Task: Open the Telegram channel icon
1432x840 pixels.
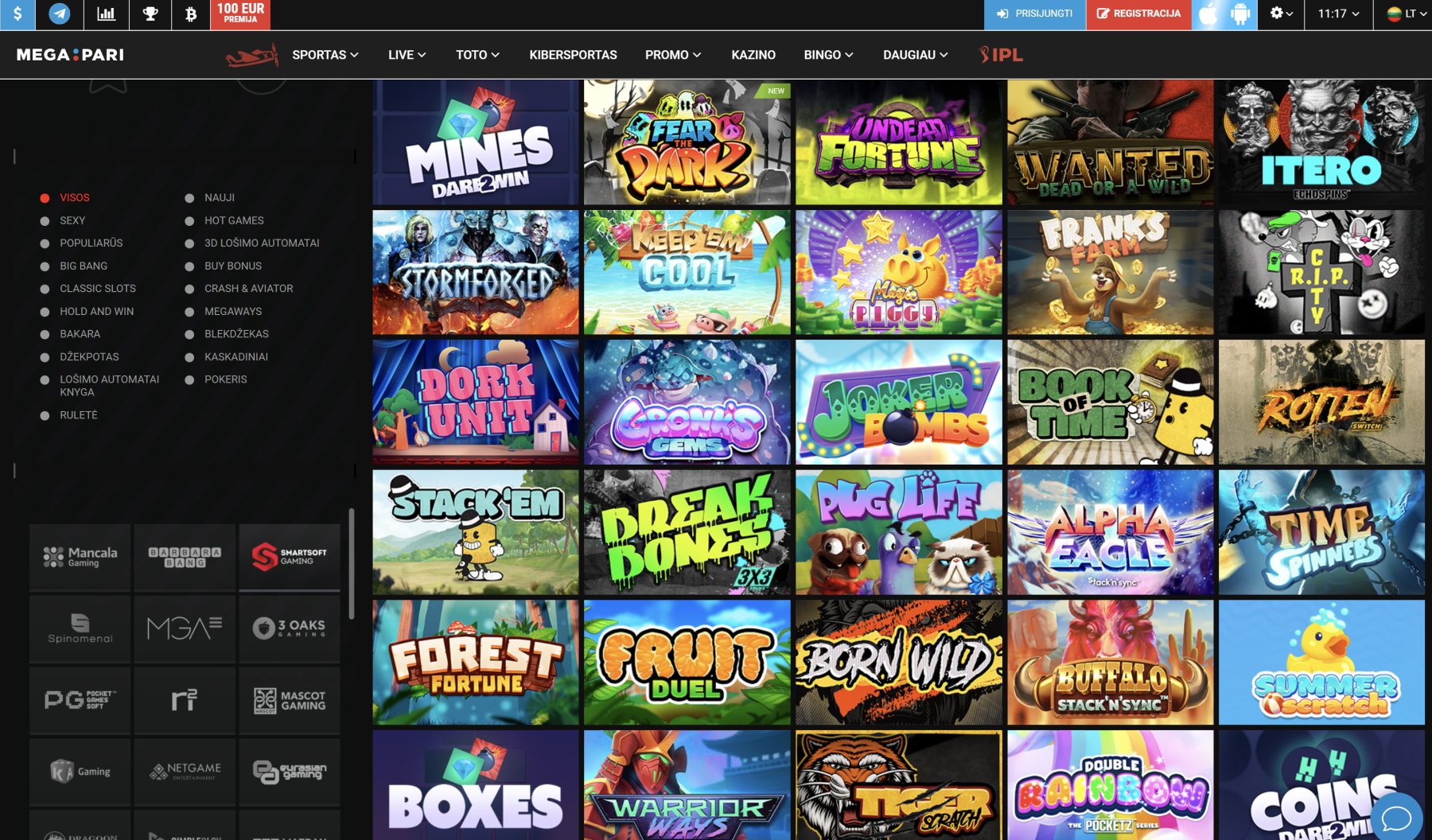Action: (60, 14)
